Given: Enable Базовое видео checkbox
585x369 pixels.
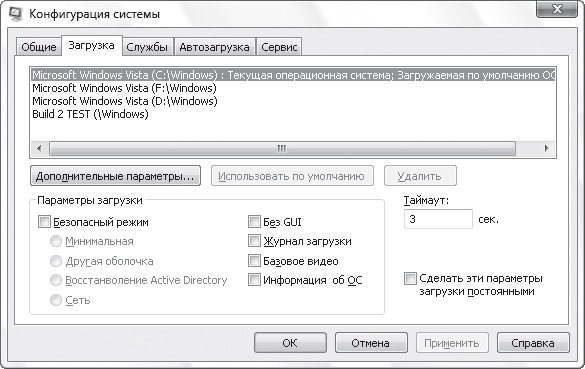Looking at the screenshot, I should pyautogui.click(x=254, y=261).
